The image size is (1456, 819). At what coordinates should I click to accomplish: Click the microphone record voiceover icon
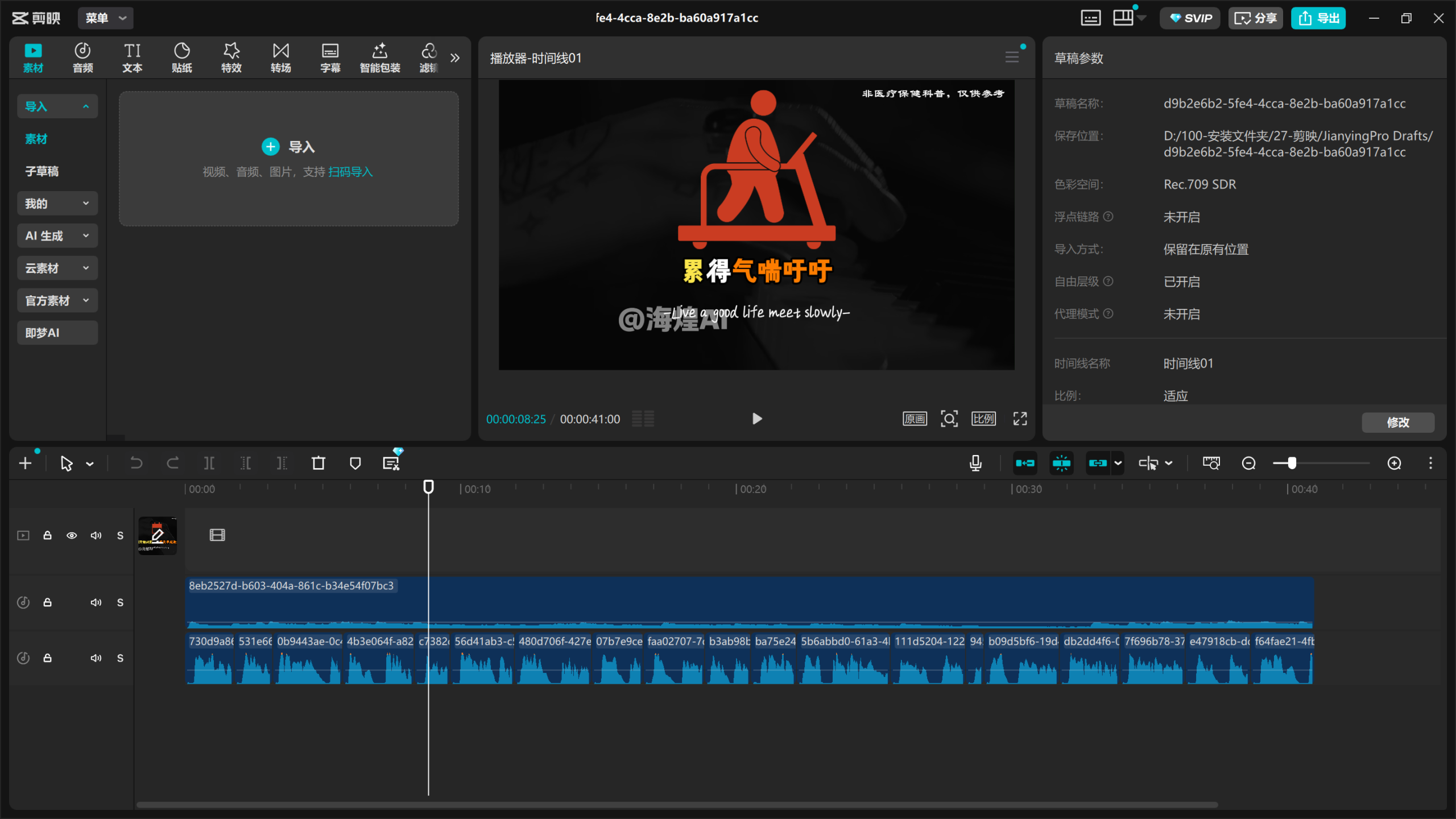(x=975, y=464)
